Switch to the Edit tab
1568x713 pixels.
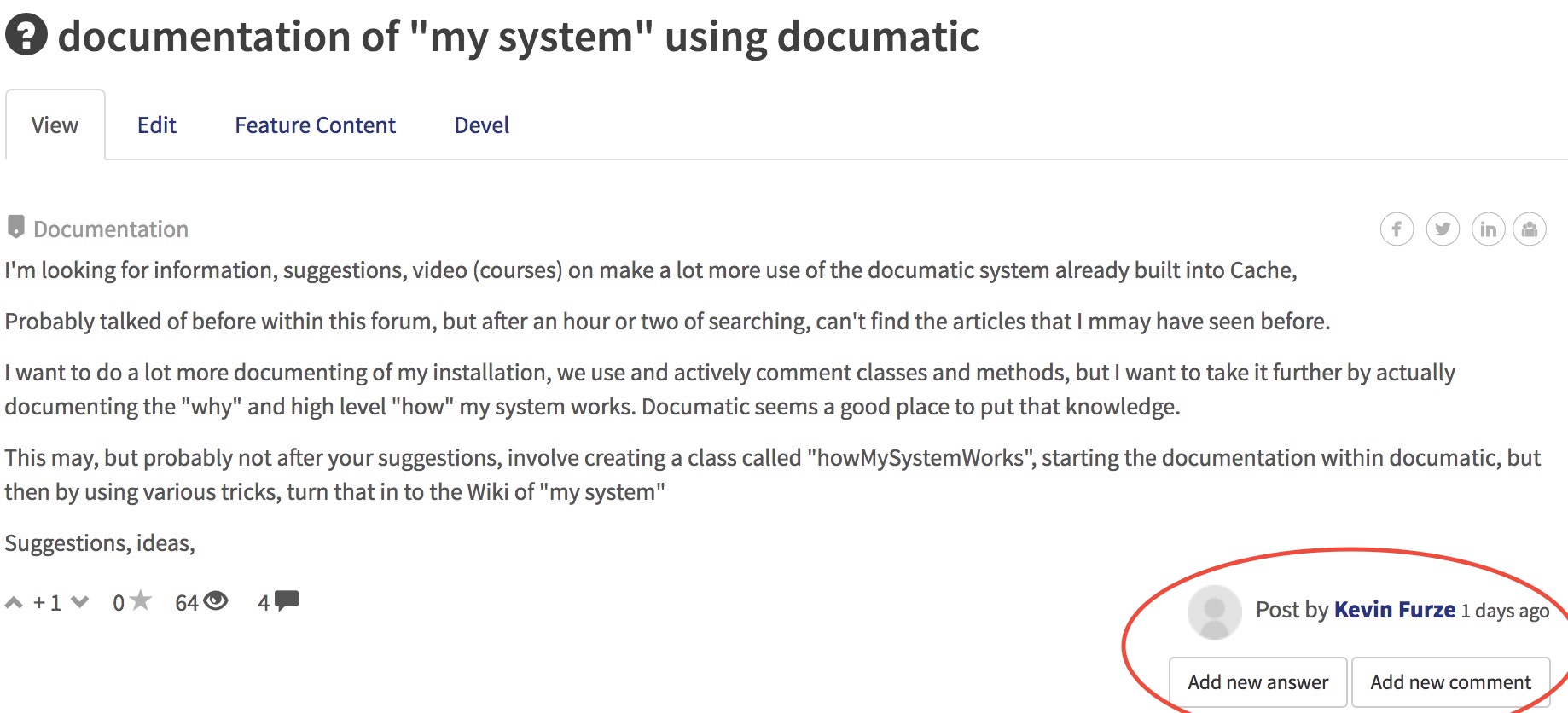point(157,125)
